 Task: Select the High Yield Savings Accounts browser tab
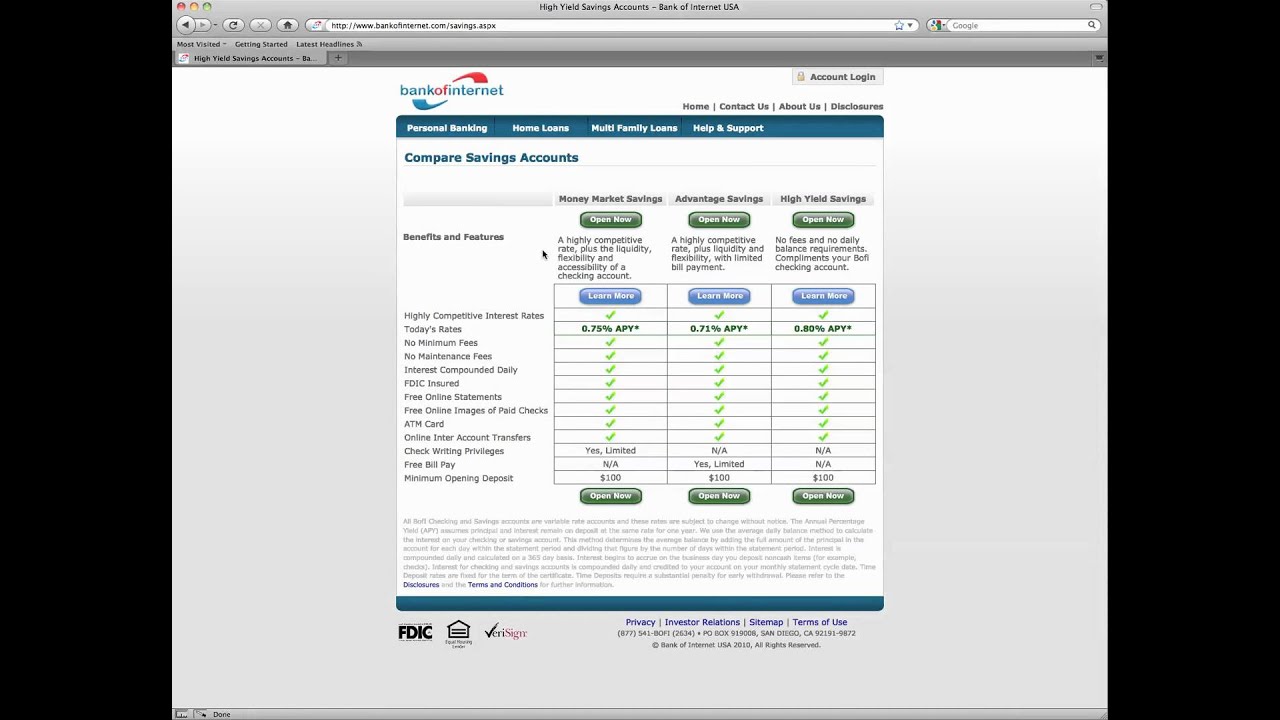[x=250, y=58]
